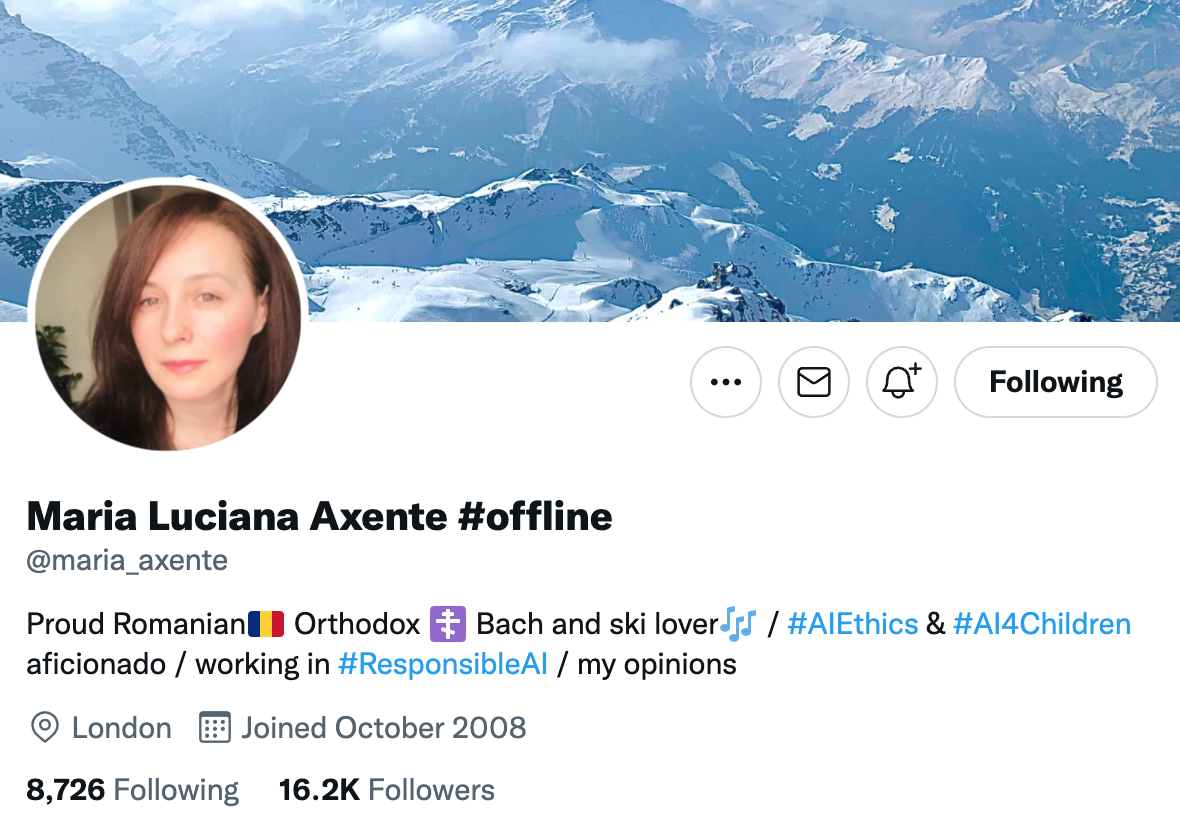Toggle the Following button
Image resolution: width=1180 pixels, height=822 pixels.
1055,382
